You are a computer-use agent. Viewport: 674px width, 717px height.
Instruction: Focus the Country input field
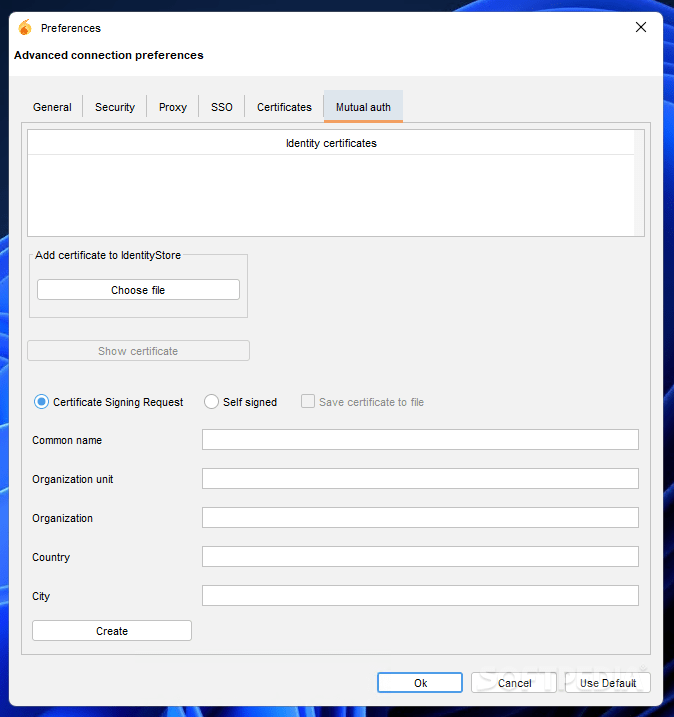420,556
